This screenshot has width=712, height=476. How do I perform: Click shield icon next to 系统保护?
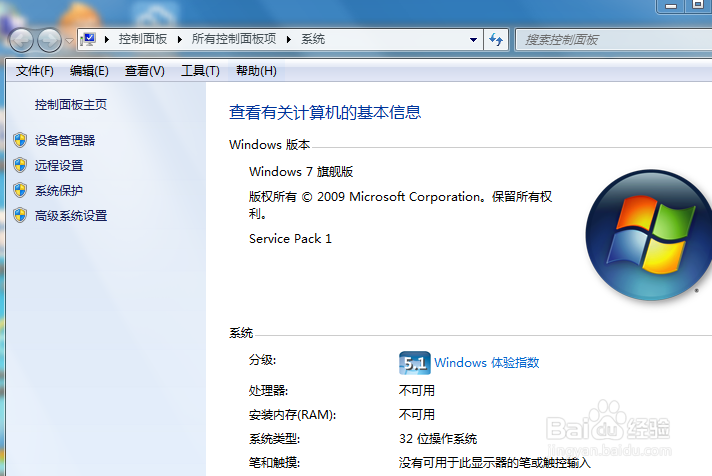(x=20, y=190)
